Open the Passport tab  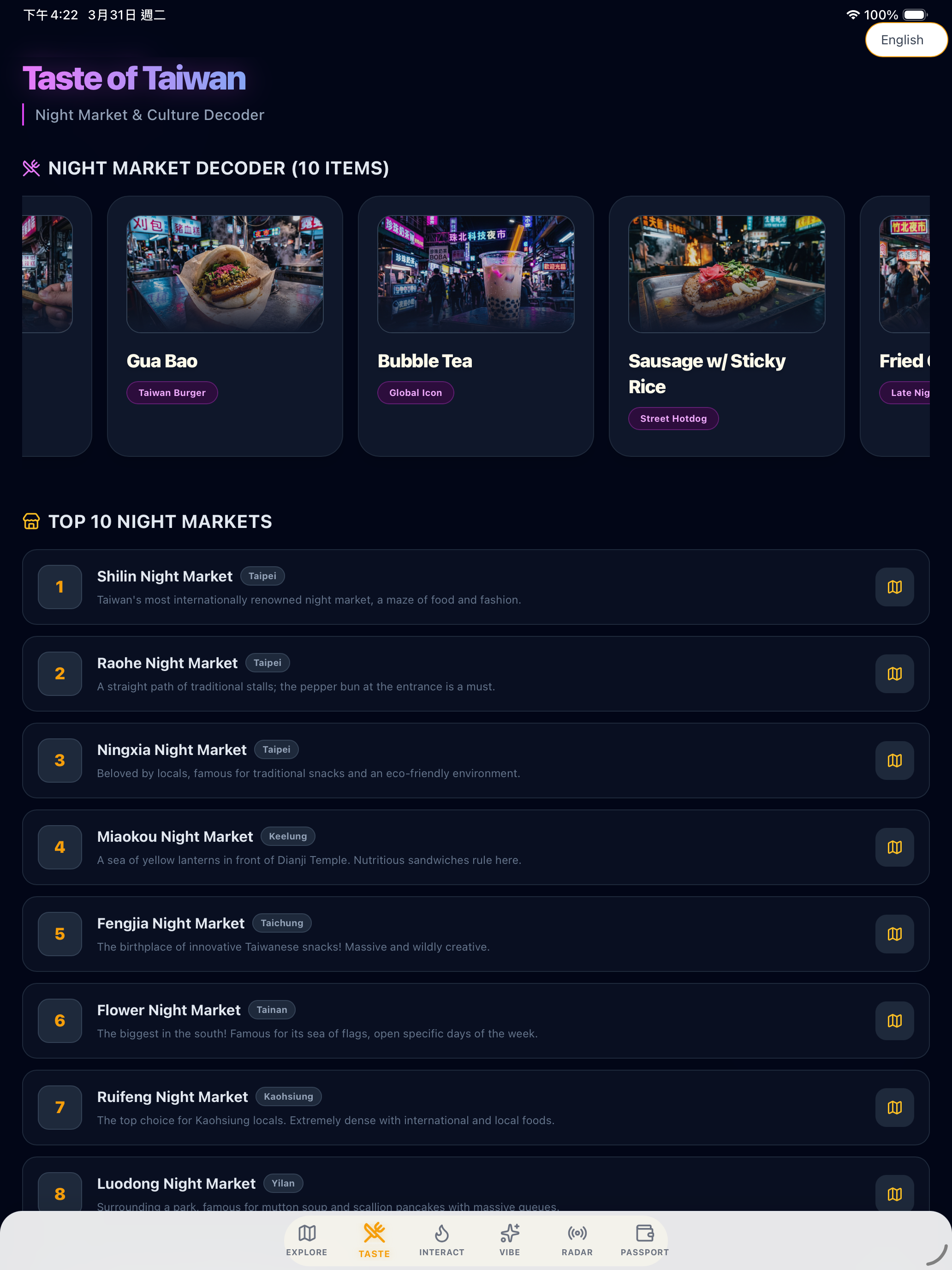[644, 1240]
